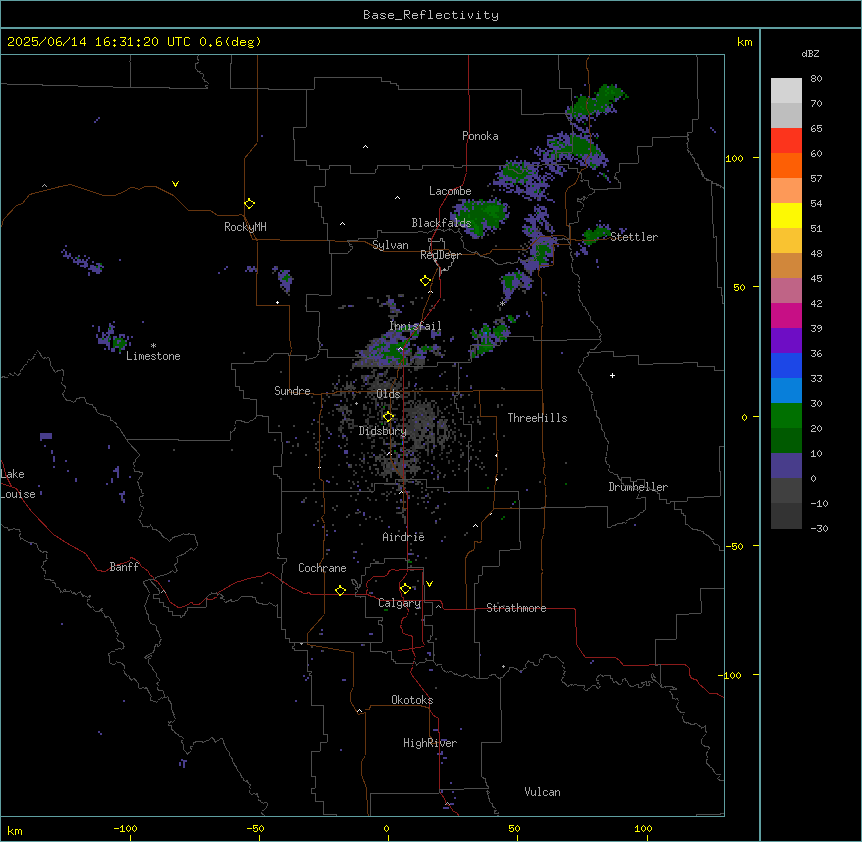The height and width of the screenshot is (842, 862).
Task: Click the yellow diamond marker above Didsbury
Action: tap(388, 417)
